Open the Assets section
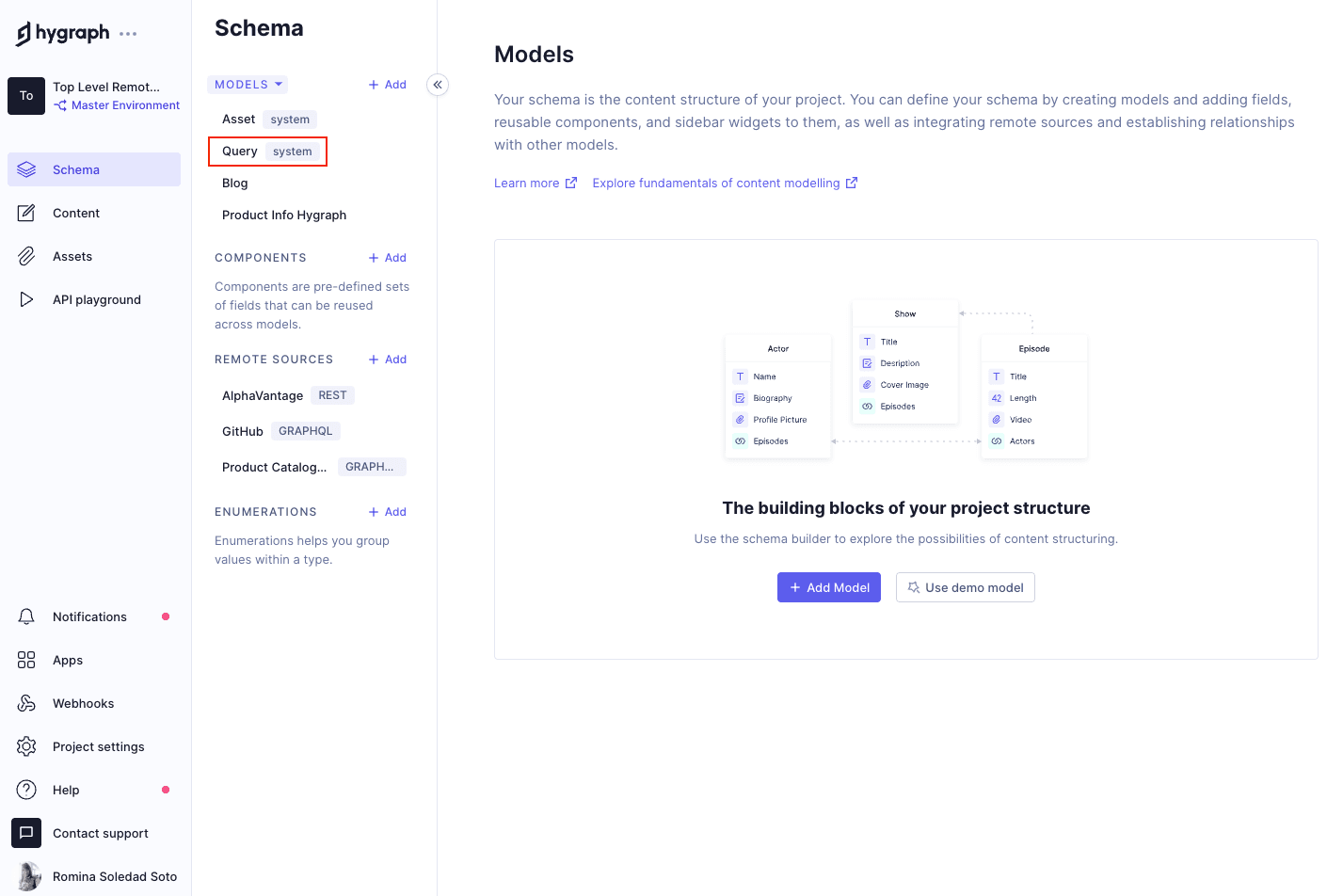The height and width of the screenshot is (896, 1343). [72, 256]
